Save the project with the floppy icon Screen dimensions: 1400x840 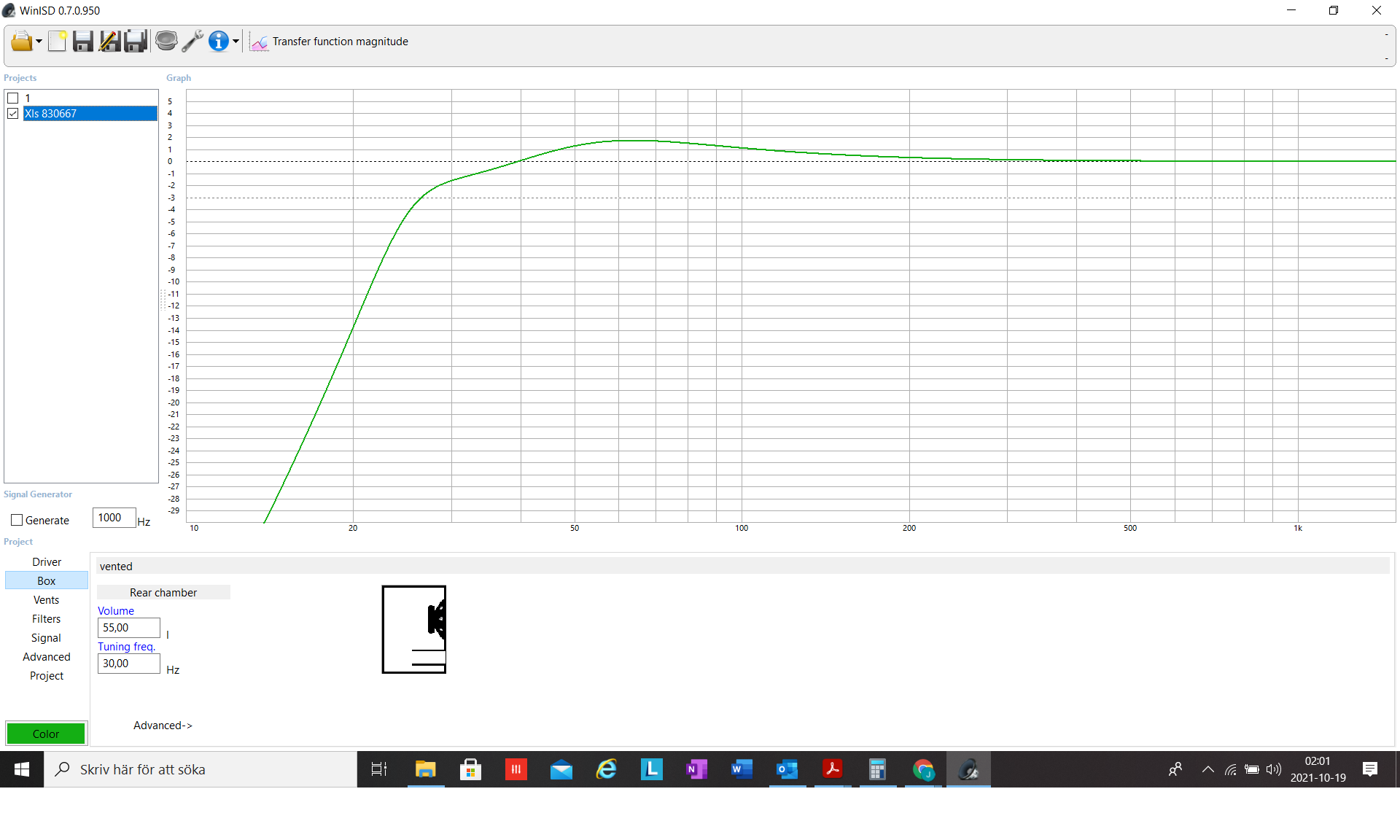click(x=83, y=42)
